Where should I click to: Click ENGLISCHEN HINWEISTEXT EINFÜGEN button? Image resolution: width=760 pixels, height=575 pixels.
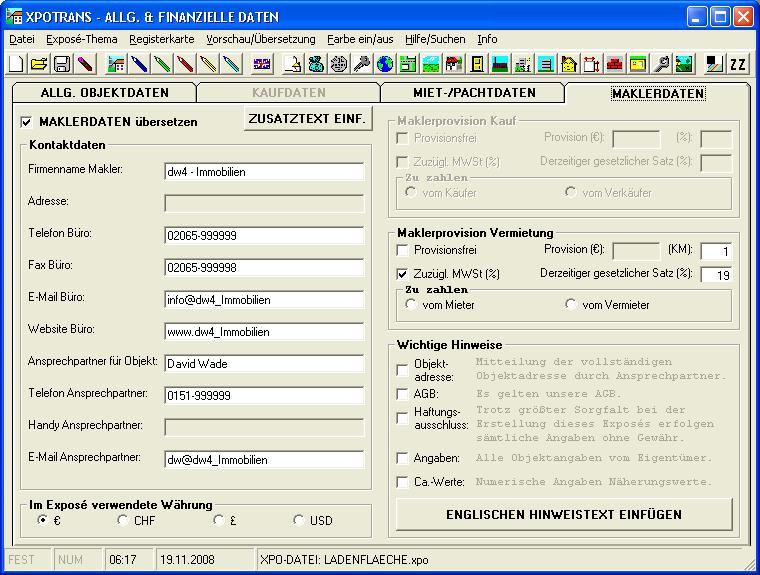point(564,515)
